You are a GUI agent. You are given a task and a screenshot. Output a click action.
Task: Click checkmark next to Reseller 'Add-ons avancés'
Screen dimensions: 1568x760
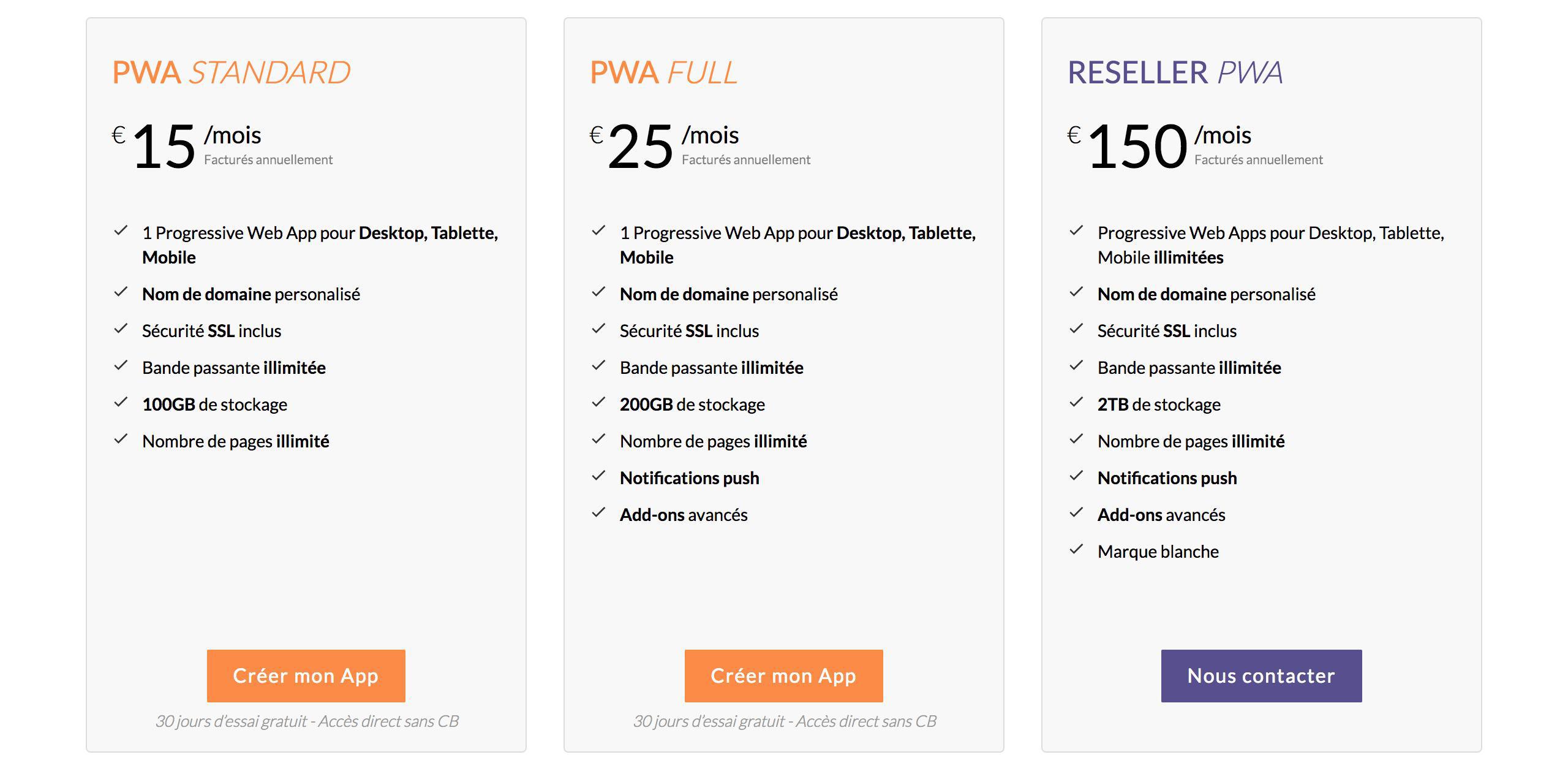(x=1076, y=513)
